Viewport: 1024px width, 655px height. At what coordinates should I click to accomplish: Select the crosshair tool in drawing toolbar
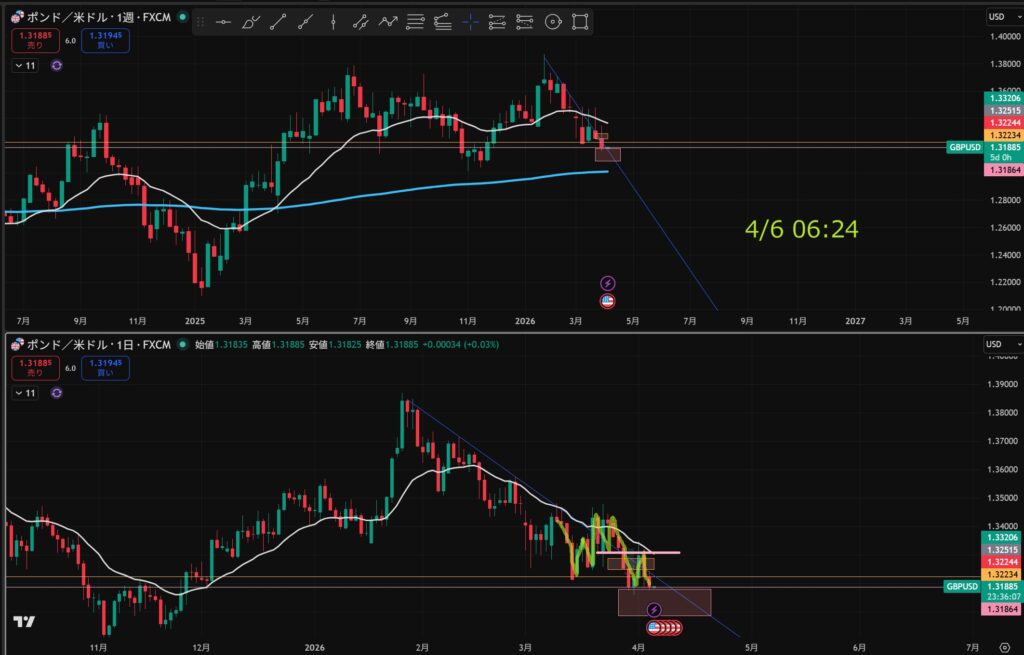point(470,21)
